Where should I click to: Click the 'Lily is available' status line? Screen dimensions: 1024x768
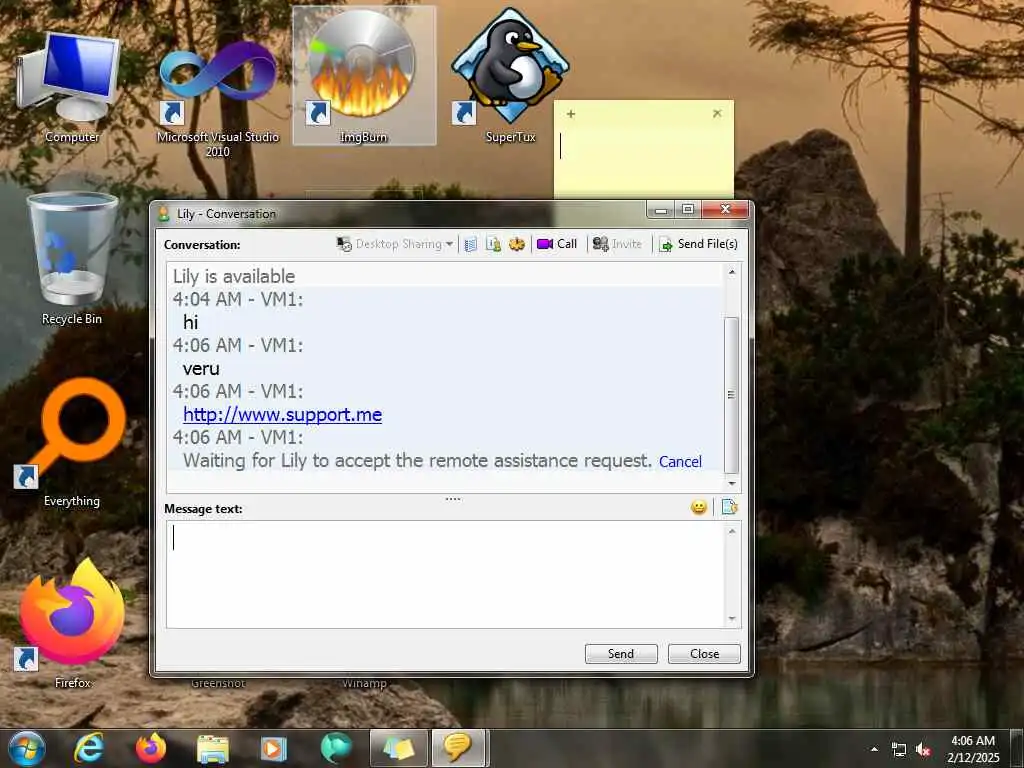pos(234,276)
